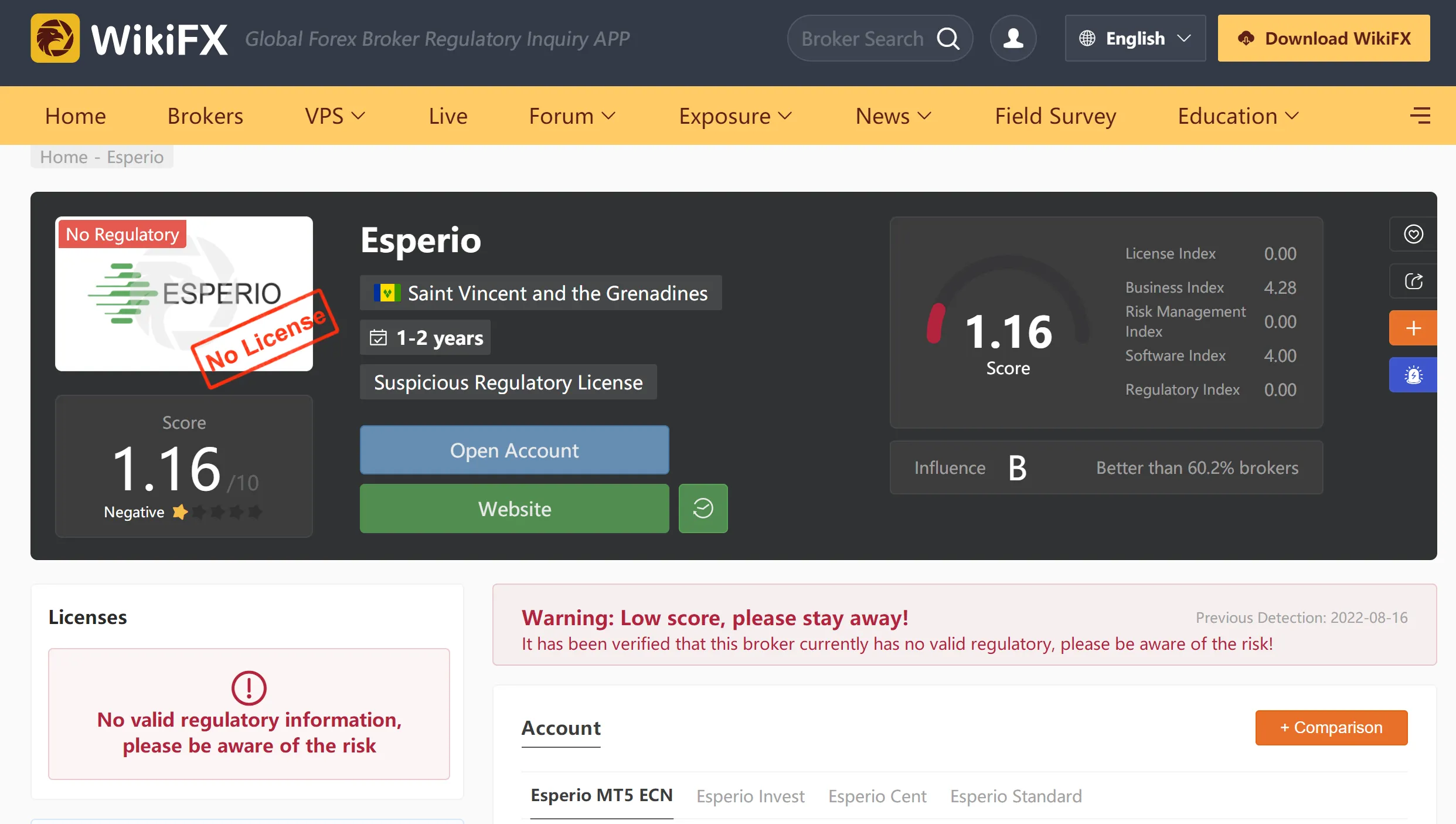The width and height of the screenshot is (1456, 824).
Task: Click the orange plus icon
Action: (x=1413, y=328)
